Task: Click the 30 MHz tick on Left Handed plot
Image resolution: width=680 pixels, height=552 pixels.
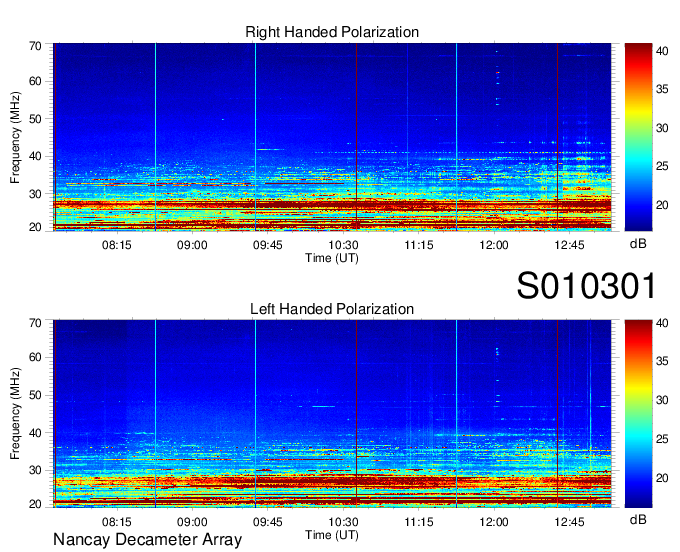Action: coord(35,470)
